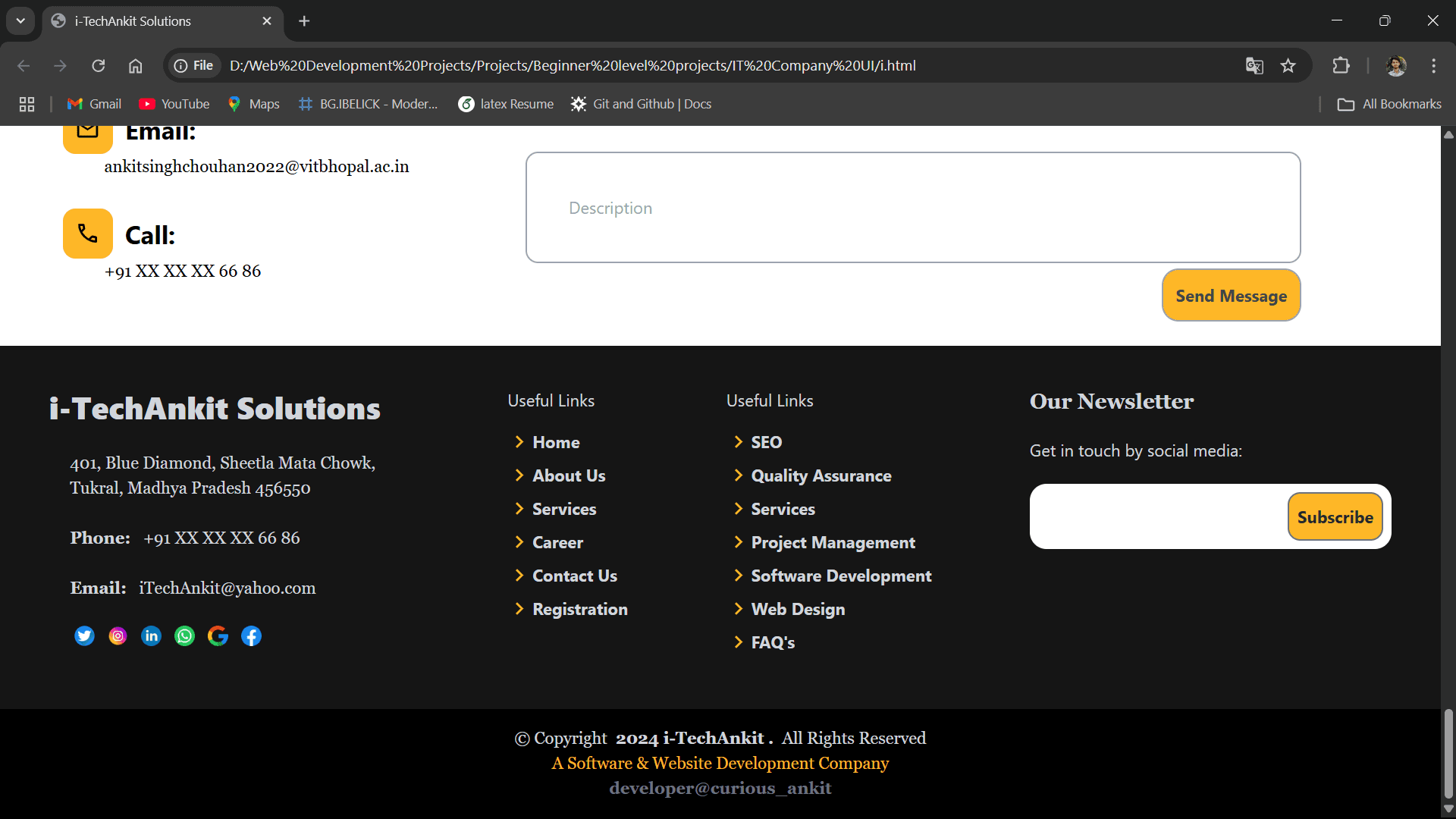The height and width of the screenshot is (819, 1456).
Task: Go to Home footer link
Action: click(x=556, y=442)
